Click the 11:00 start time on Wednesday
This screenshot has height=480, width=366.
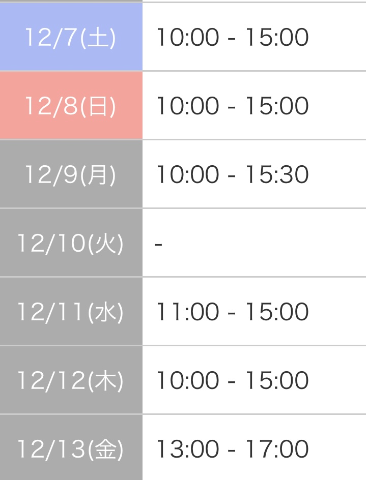click(188, 311)
